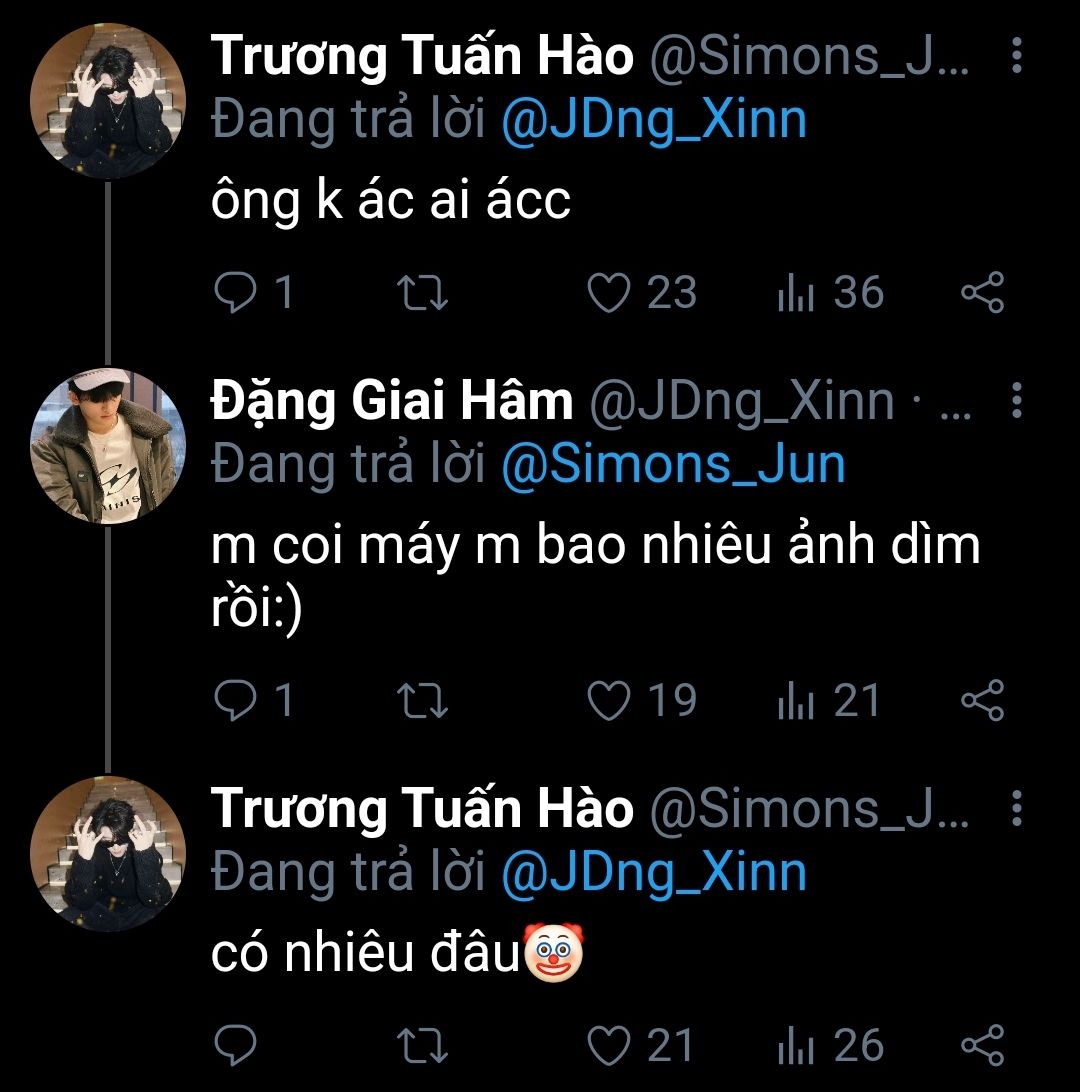Like the "ông k ác ai ácc" tweet
The image size is (1080, 1092).
point(607,293)
